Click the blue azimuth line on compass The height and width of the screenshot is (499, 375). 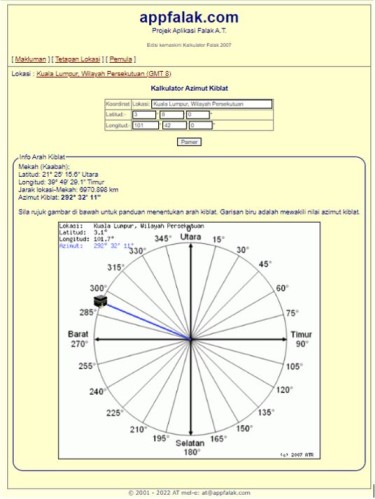tap(148, 322)
